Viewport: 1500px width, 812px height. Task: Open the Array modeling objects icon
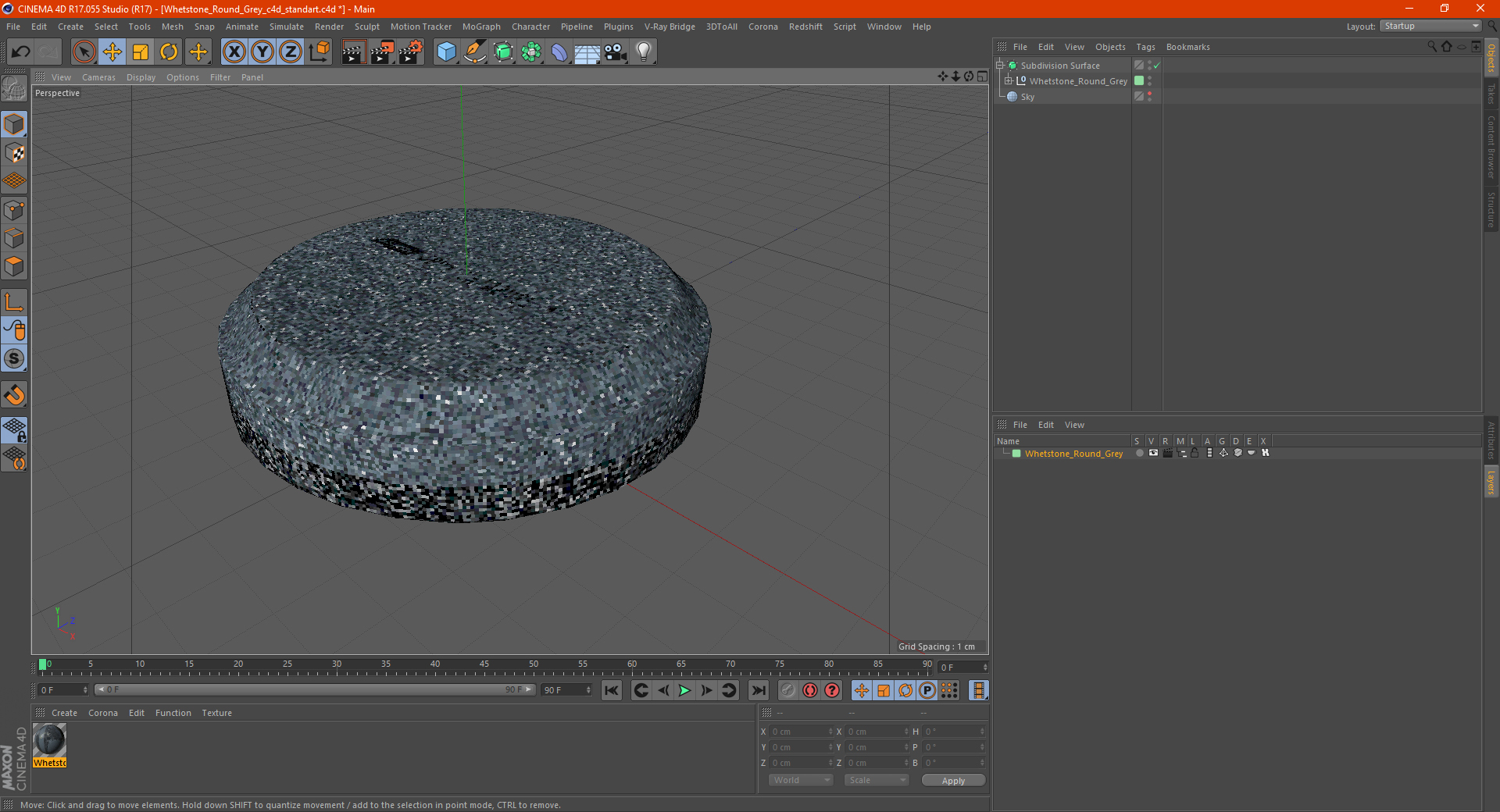(x=531, y=52)
